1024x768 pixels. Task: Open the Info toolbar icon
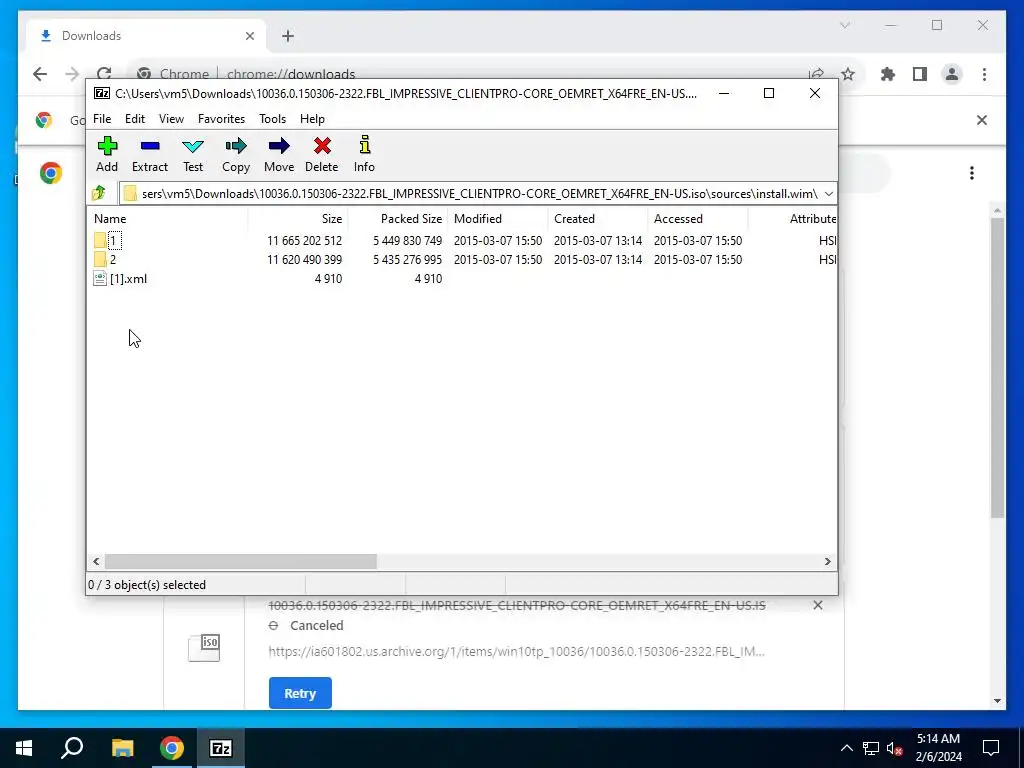(364, 154)
